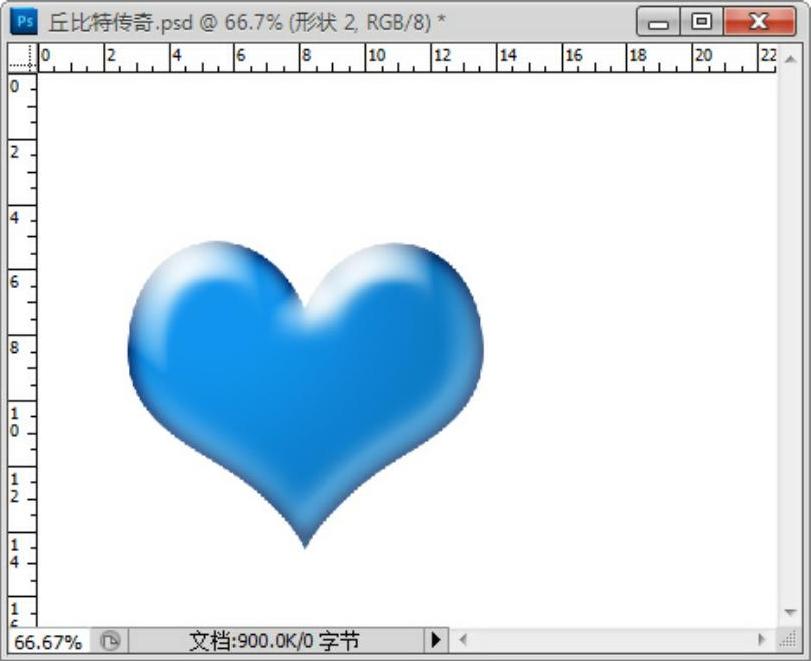Maximize the document window

pos(703,21)
